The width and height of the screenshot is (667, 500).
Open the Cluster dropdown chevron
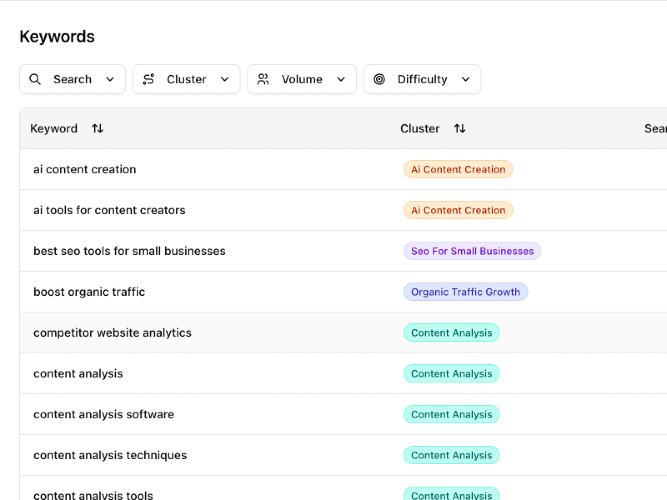pyautogui.click(x=224, y=79)
